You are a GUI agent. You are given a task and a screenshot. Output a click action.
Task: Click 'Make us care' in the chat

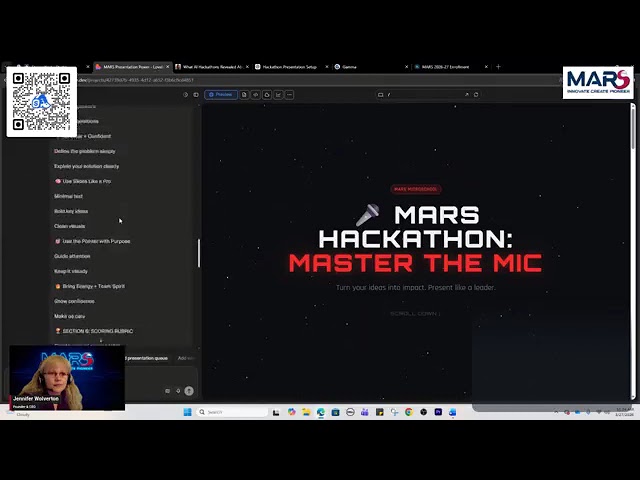(x=69, y=316)
